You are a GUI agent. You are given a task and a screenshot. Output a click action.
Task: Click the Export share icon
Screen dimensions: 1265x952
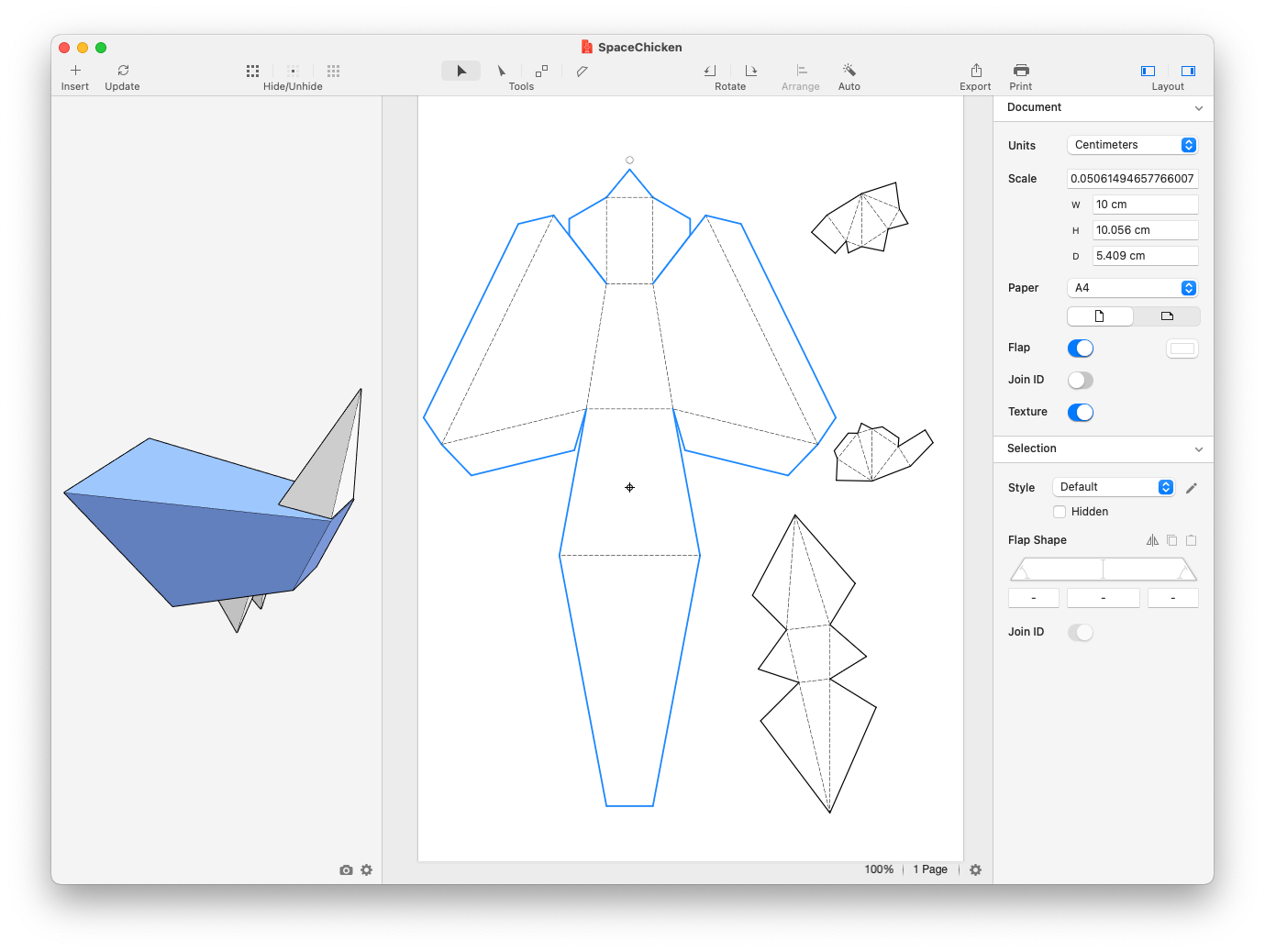[x=976, y=71]
